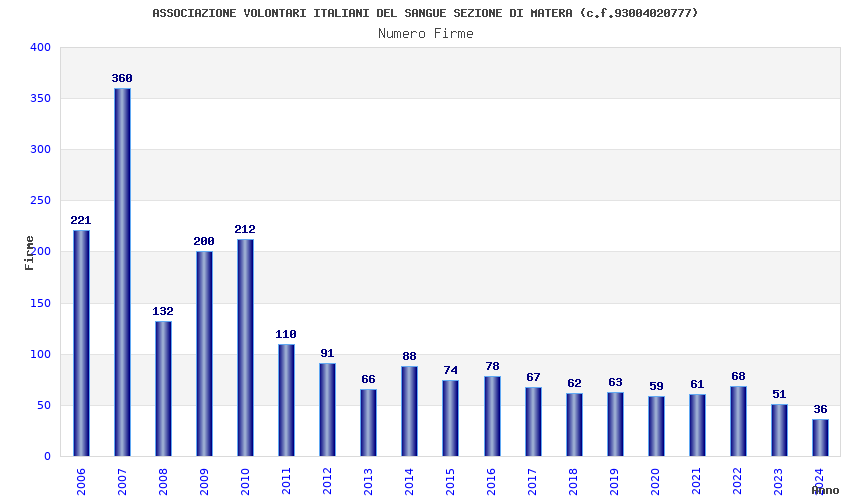
Task: Click the value label 36
Action: [820, 409]
